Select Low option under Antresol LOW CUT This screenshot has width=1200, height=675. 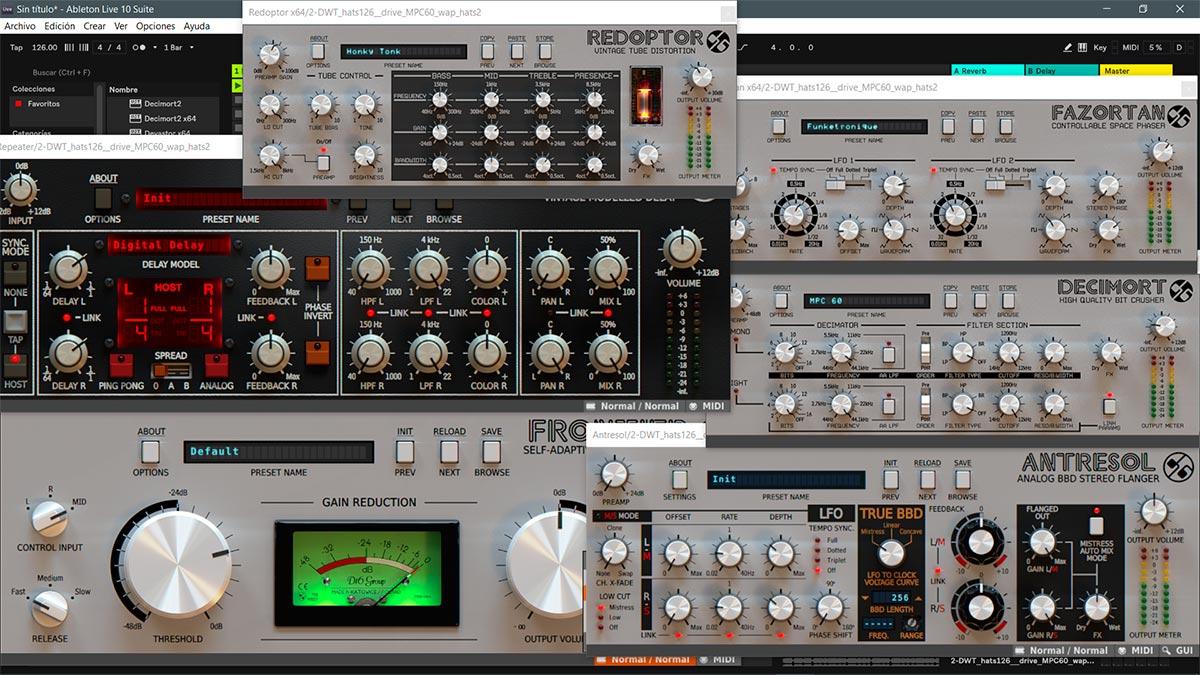[x=601, y=617]
